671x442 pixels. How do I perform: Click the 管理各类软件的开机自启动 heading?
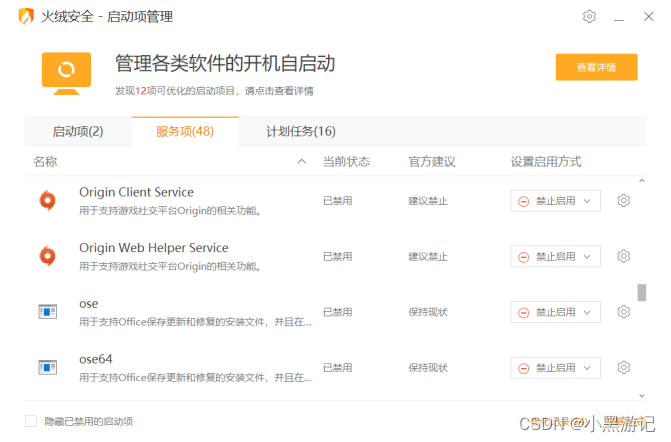coord(225,63)
